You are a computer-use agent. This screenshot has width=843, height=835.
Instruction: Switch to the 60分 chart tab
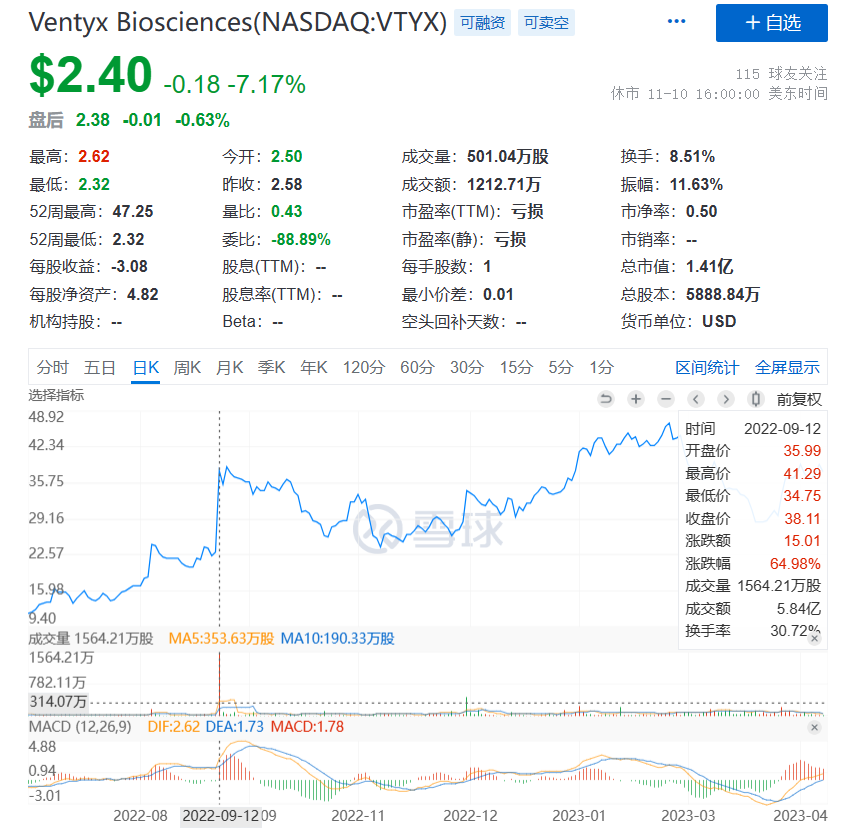coord(417,367)
